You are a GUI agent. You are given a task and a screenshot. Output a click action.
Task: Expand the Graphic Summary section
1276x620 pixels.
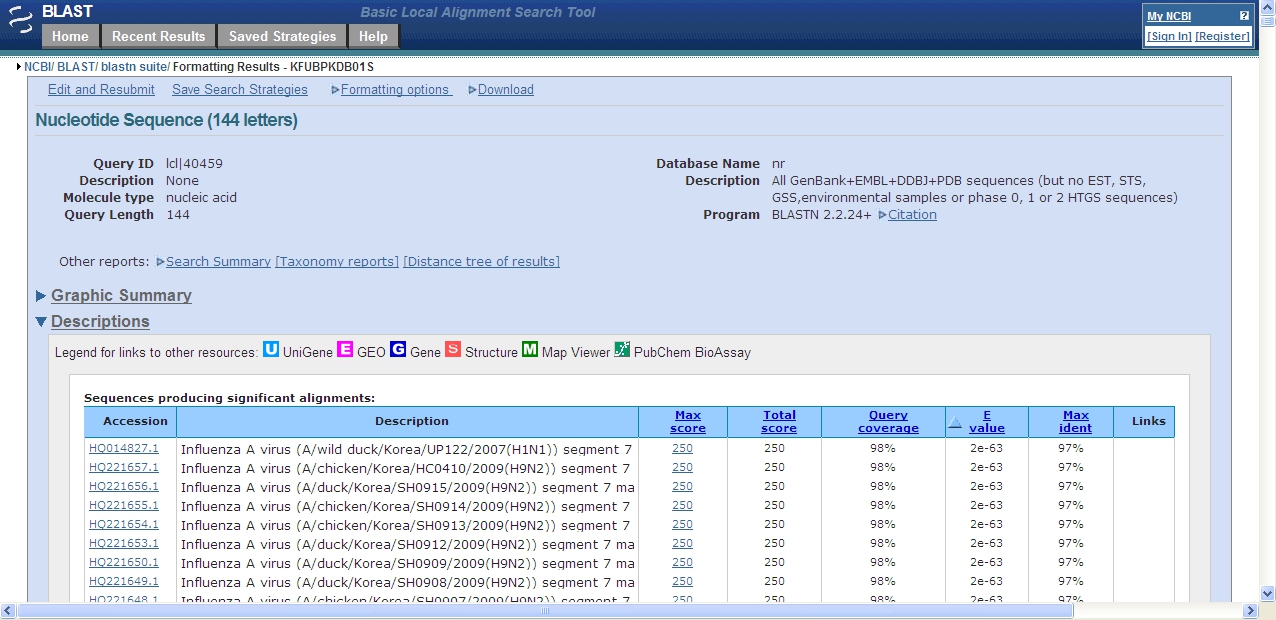coord(121,296)
